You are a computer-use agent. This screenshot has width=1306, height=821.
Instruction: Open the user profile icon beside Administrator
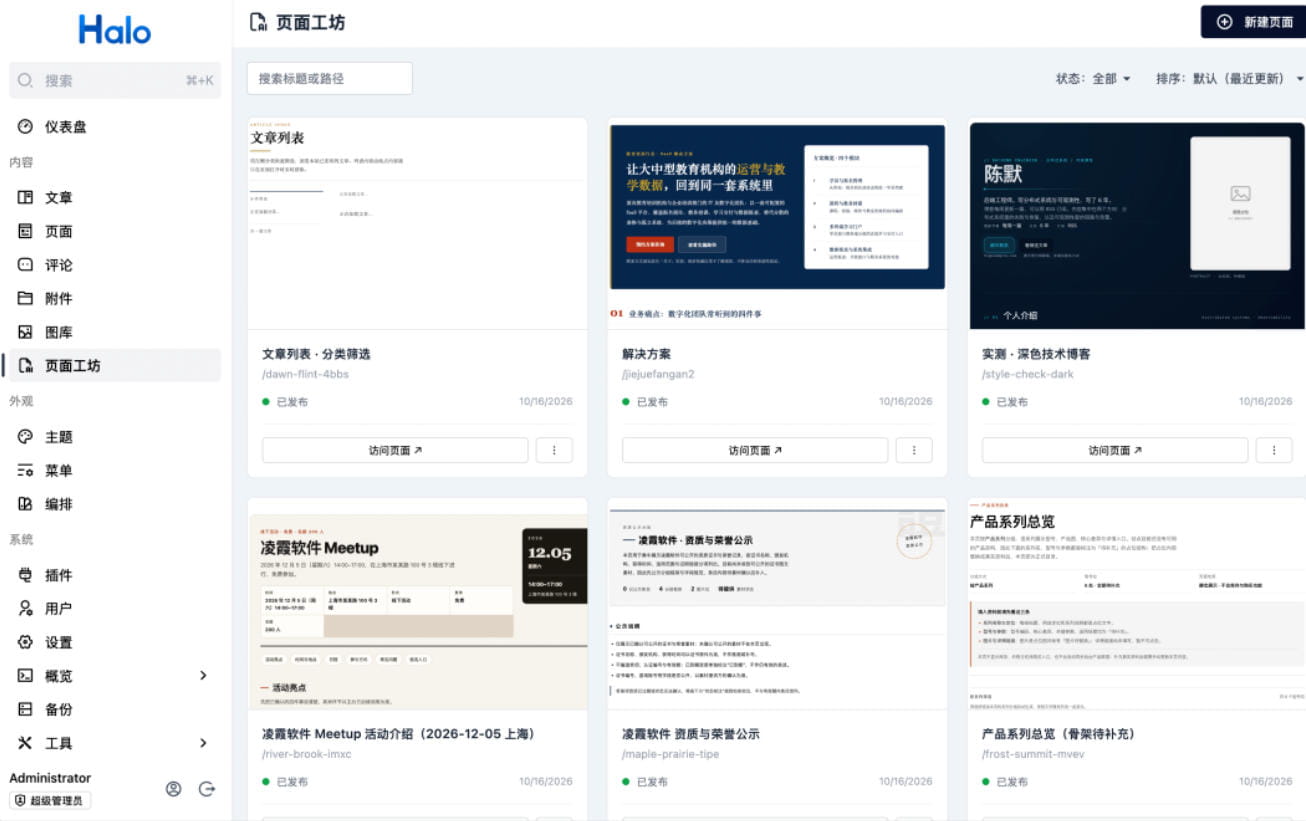(x=174, y=789)
